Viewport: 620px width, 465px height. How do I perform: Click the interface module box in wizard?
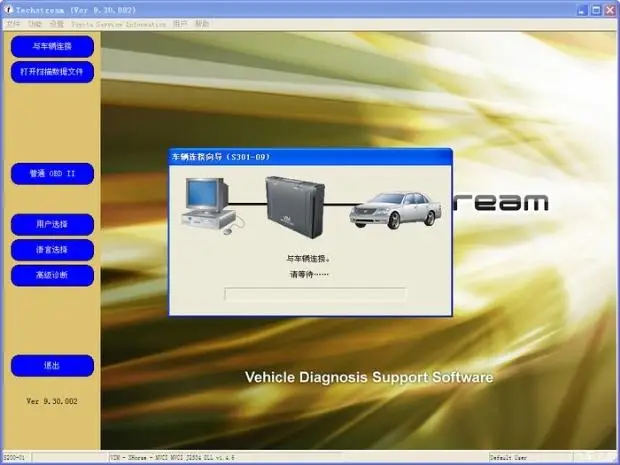coord(295,207)
